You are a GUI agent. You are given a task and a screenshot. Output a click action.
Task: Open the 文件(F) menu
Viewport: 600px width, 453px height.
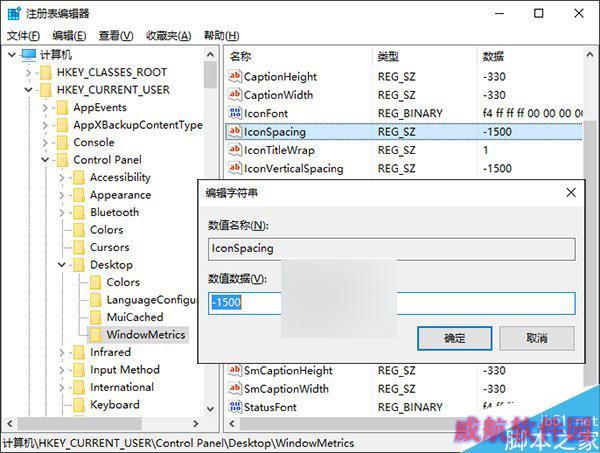point(23,36)
